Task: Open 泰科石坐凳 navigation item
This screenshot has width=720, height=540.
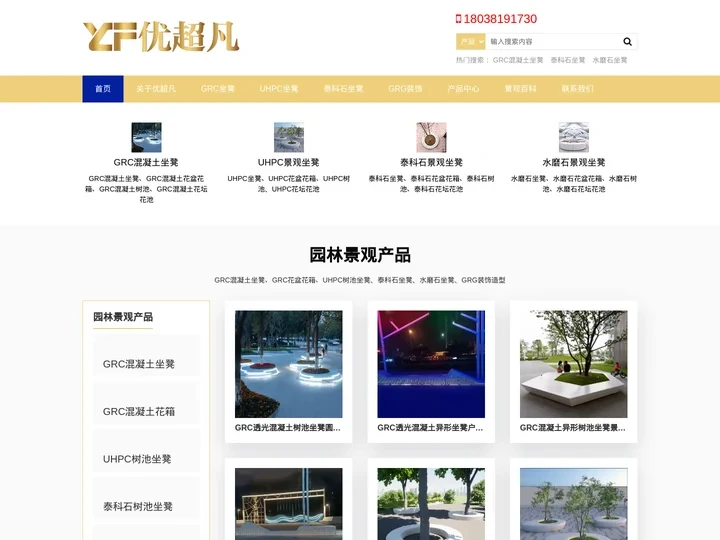Action: [x=343, y=89]
